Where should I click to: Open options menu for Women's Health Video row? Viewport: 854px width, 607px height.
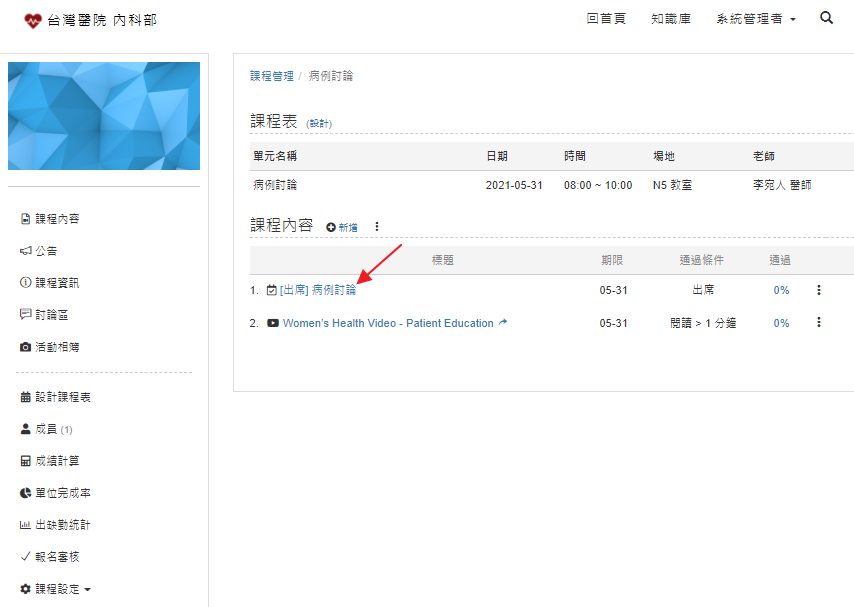[818, 322]
